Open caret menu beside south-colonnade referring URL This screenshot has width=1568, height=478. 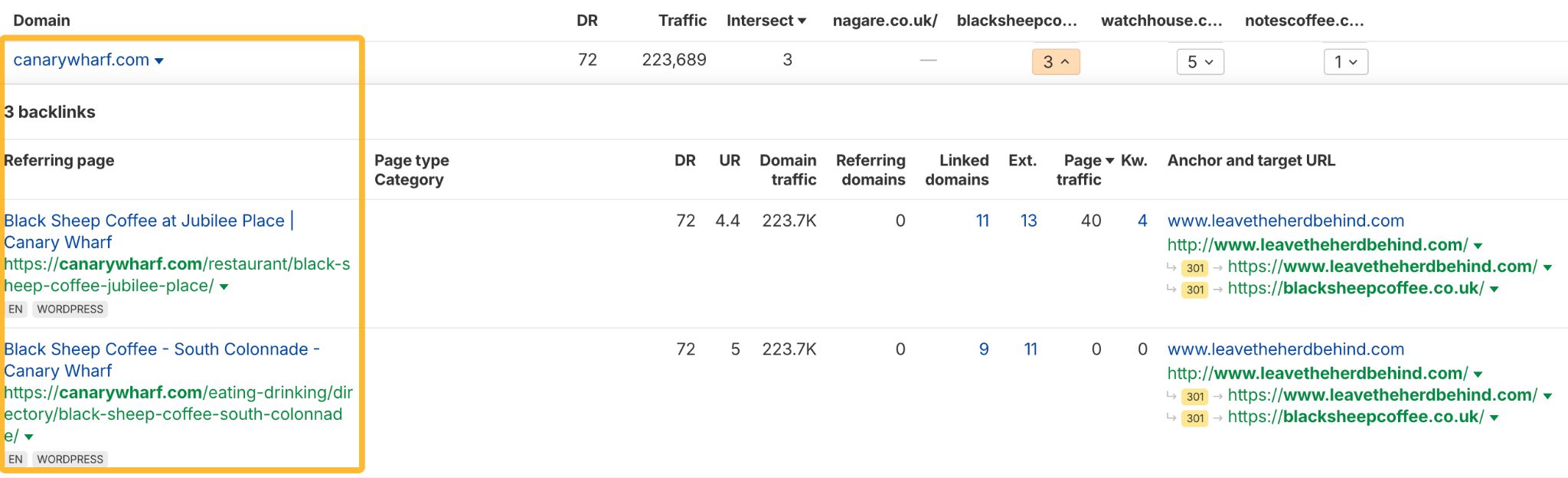pos(29,437)
